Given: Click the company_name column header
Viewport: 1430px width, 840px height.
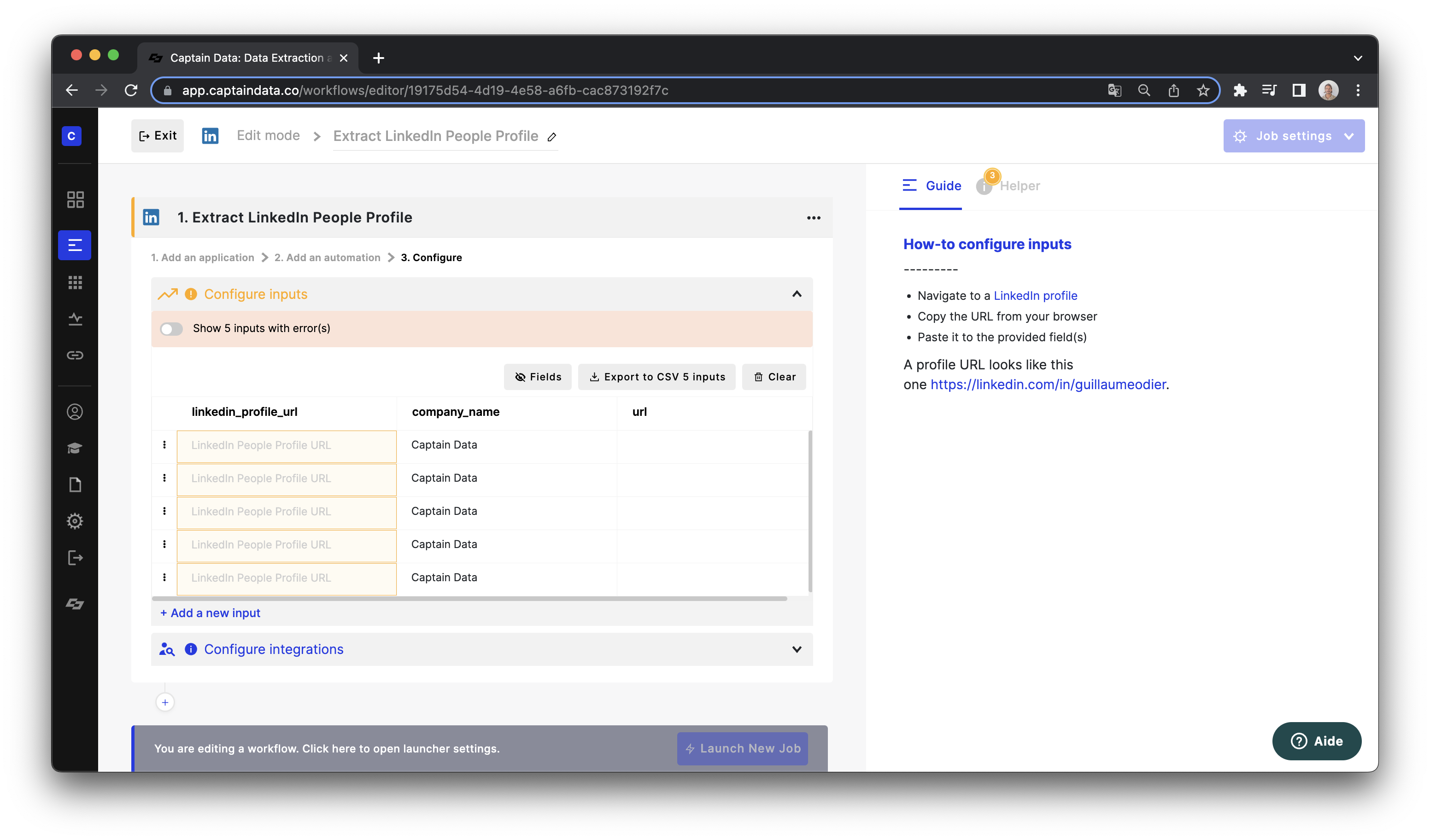Looking at the screenshot, I should click(456, 412).
